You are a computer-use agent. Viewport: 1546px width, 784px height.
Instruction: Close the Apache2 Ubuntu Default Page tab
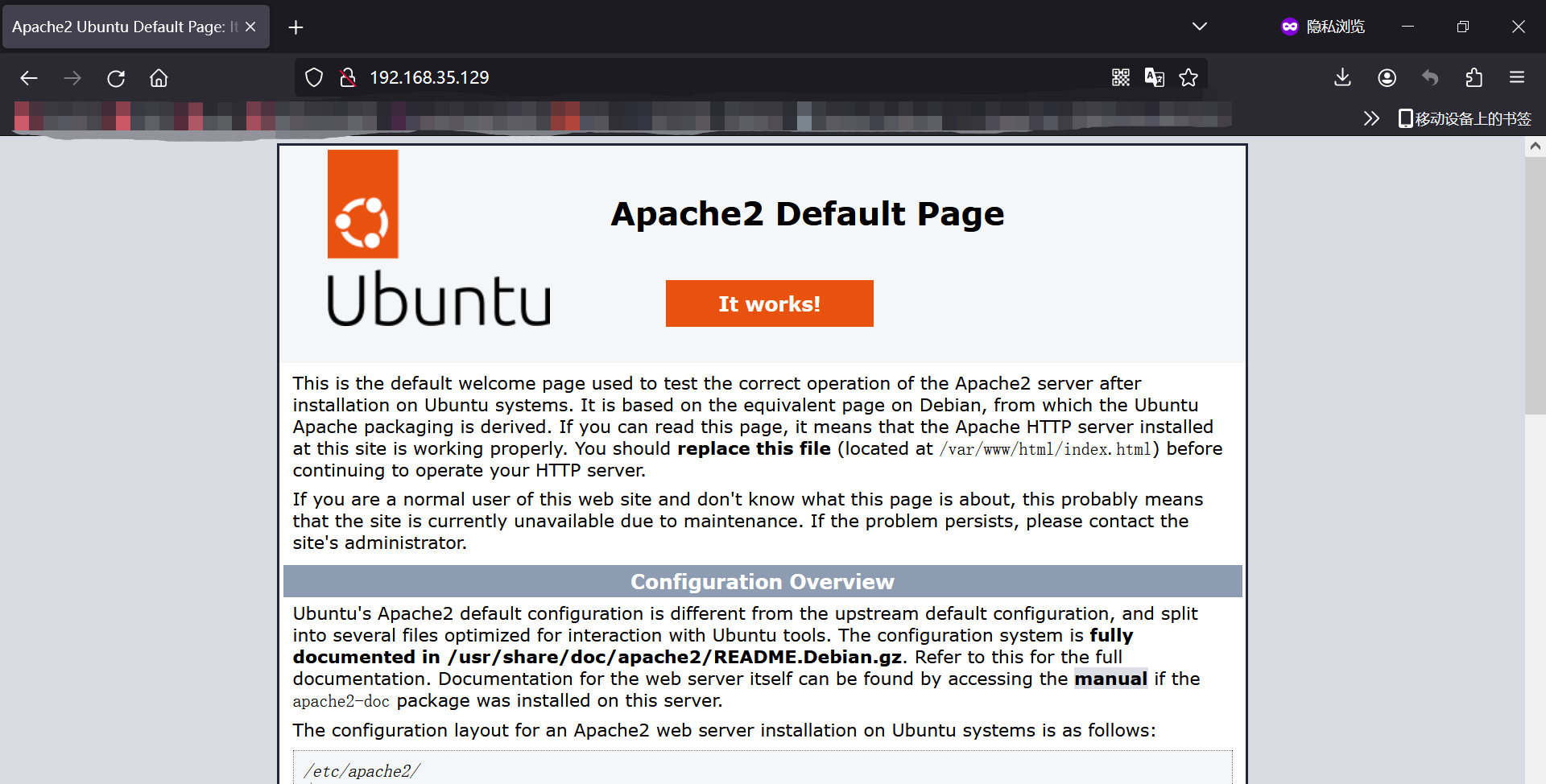click(x=251, y=27)
